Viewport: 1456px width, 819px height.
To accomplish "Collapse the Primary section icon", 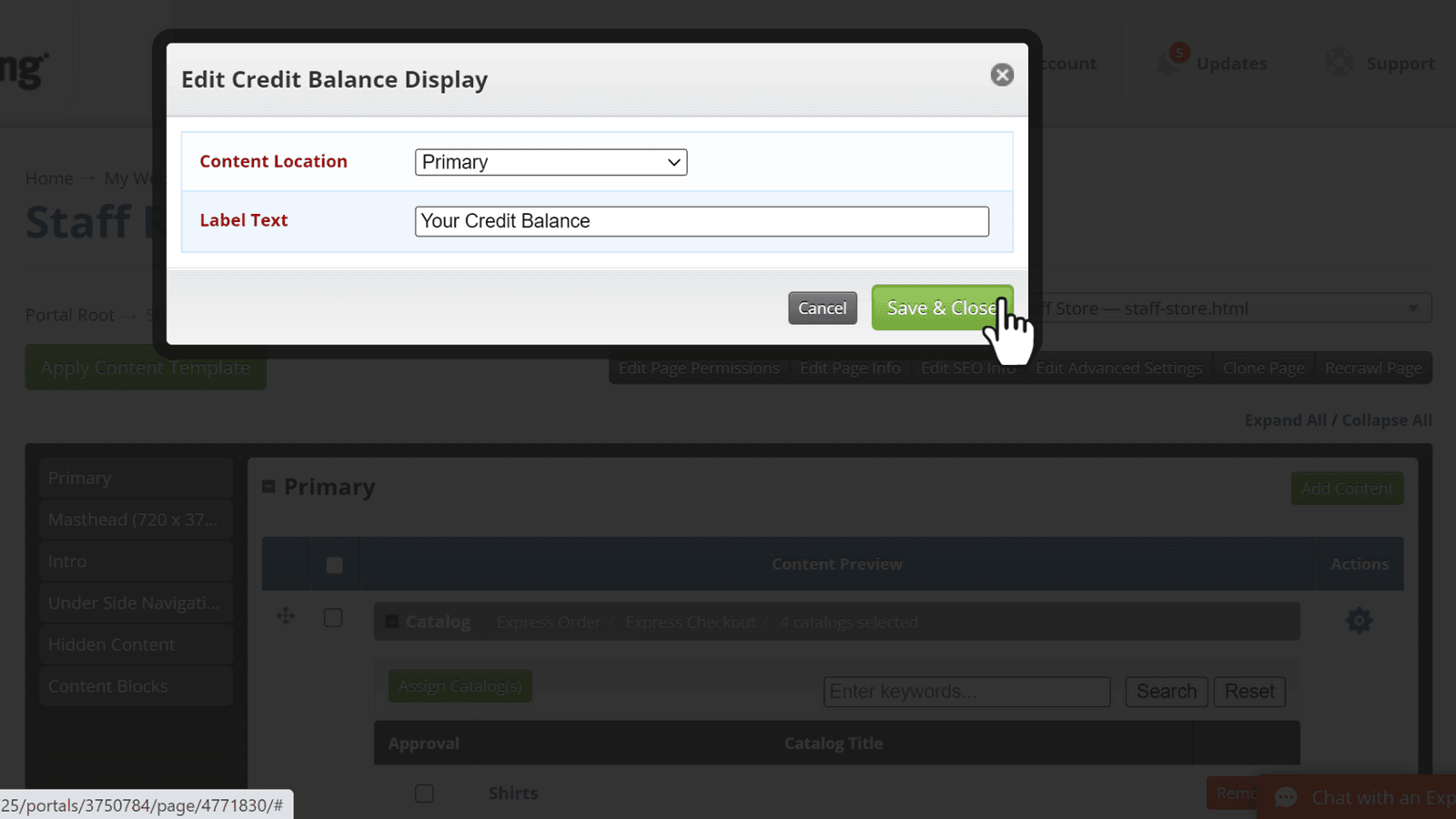I will point(268,487).
